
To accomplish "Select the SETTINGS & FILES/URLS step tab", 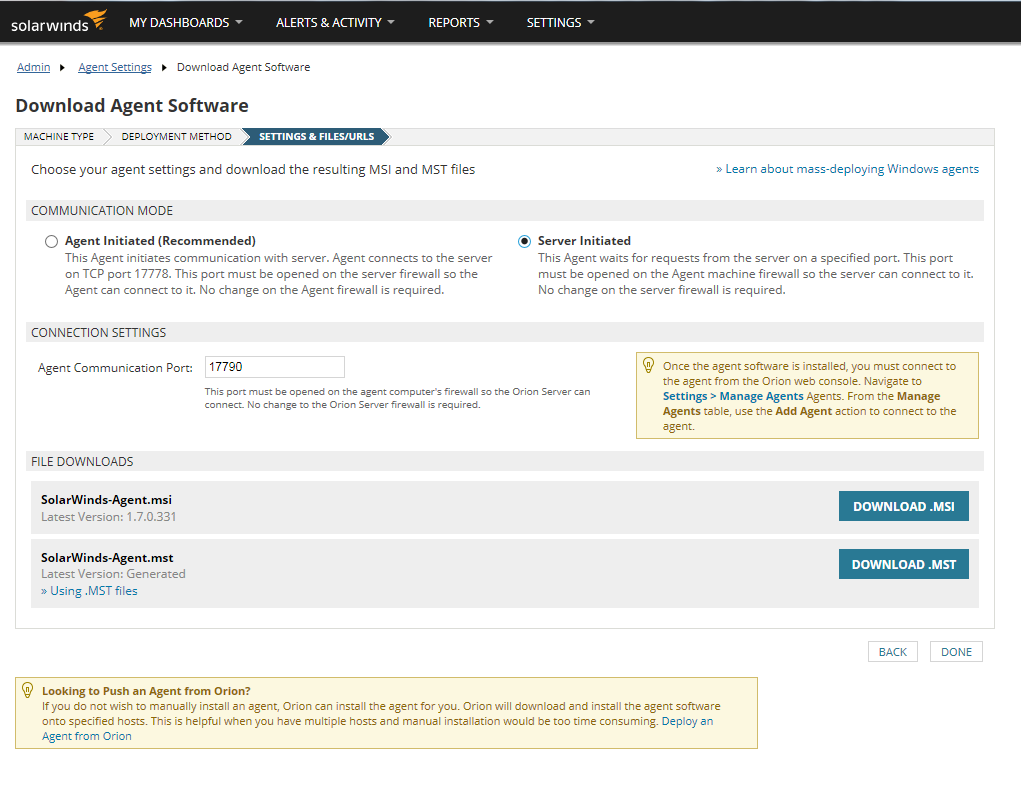I will [316, 137].
